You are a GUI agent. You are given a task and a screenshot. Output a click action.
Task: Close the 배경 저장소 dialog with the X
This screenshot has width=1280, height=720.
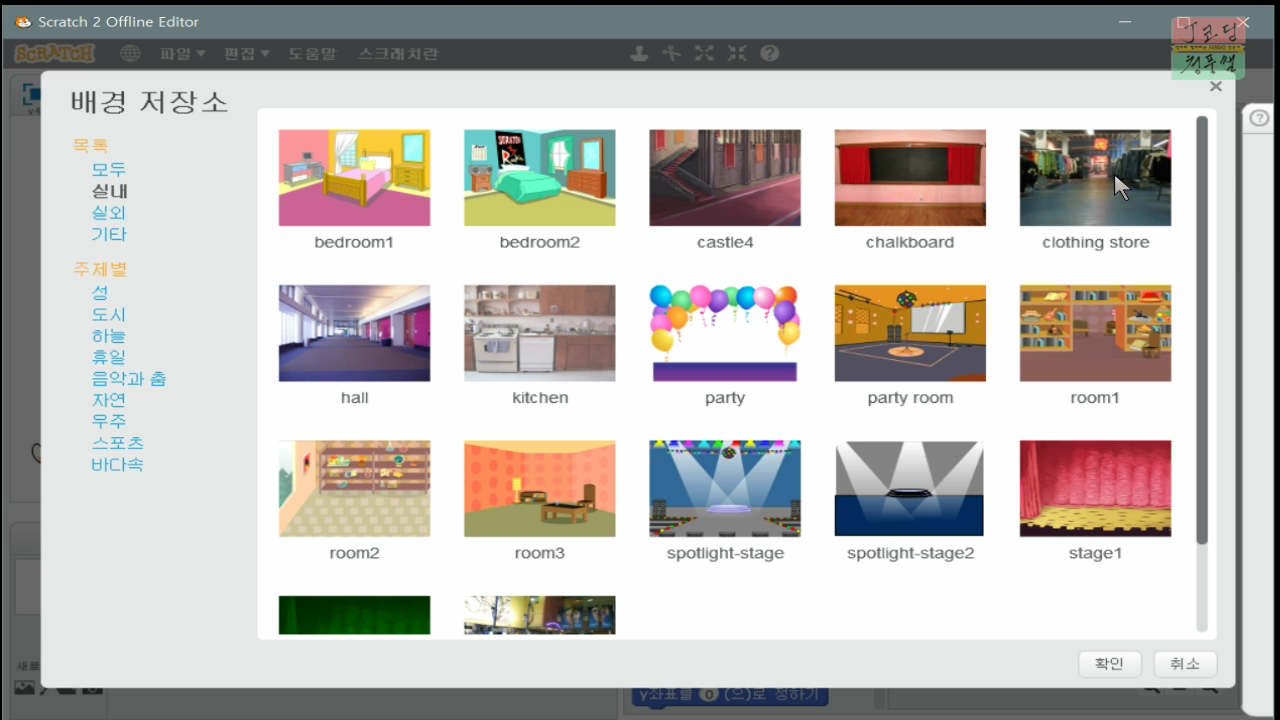(x=1216, y=87)
